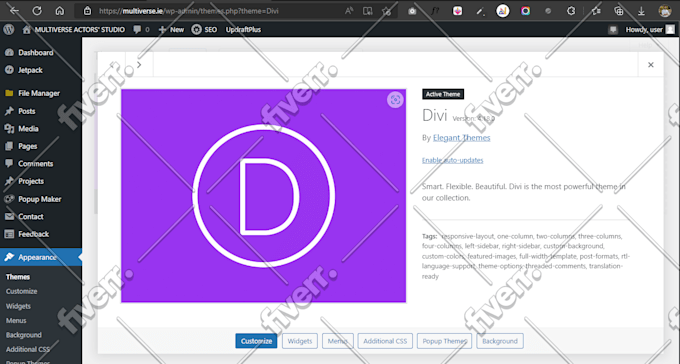Screen dimensions: 680x364
Task: Click the Menus button in theme footer
Action: pos(338,341)
